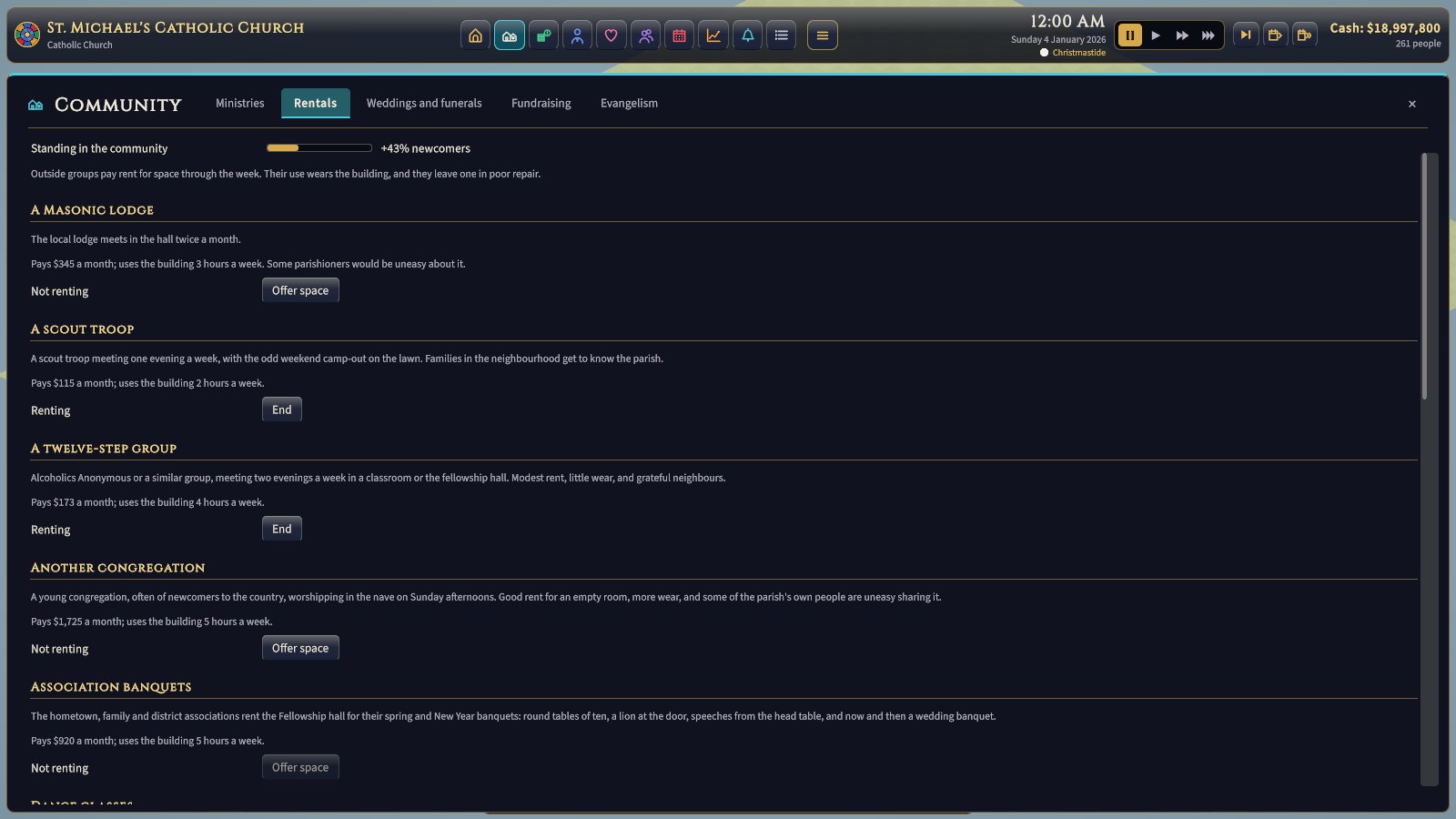Screen dimensions: 1456x819
Task: Open the pink heart icon
Action: (x=612, y=35)
